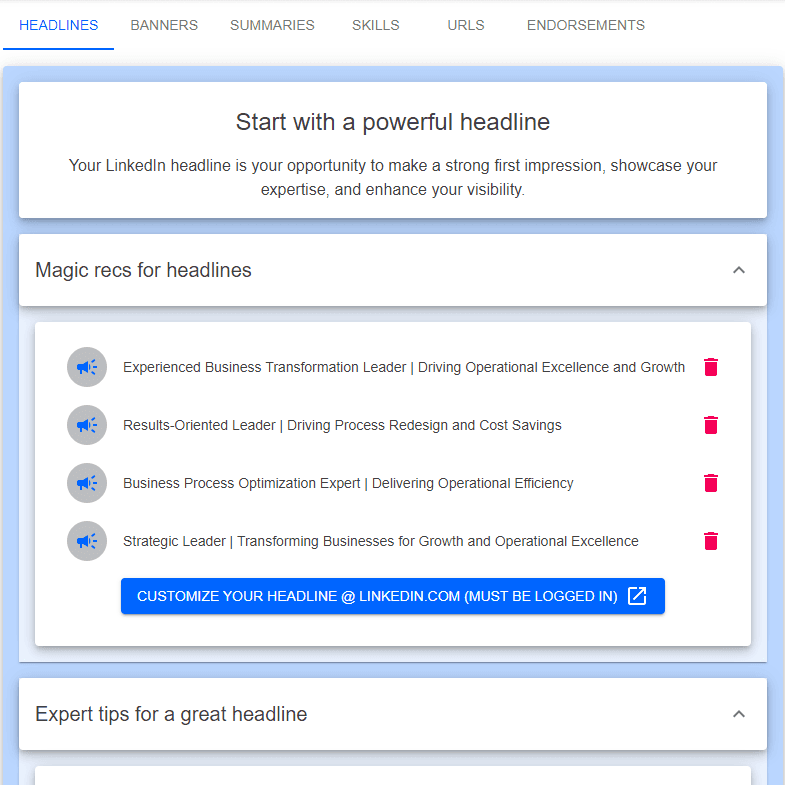Remove the Business Process Optimization Expert headline
This screenshot has width=785, height=785.
[x=711, y=483]
